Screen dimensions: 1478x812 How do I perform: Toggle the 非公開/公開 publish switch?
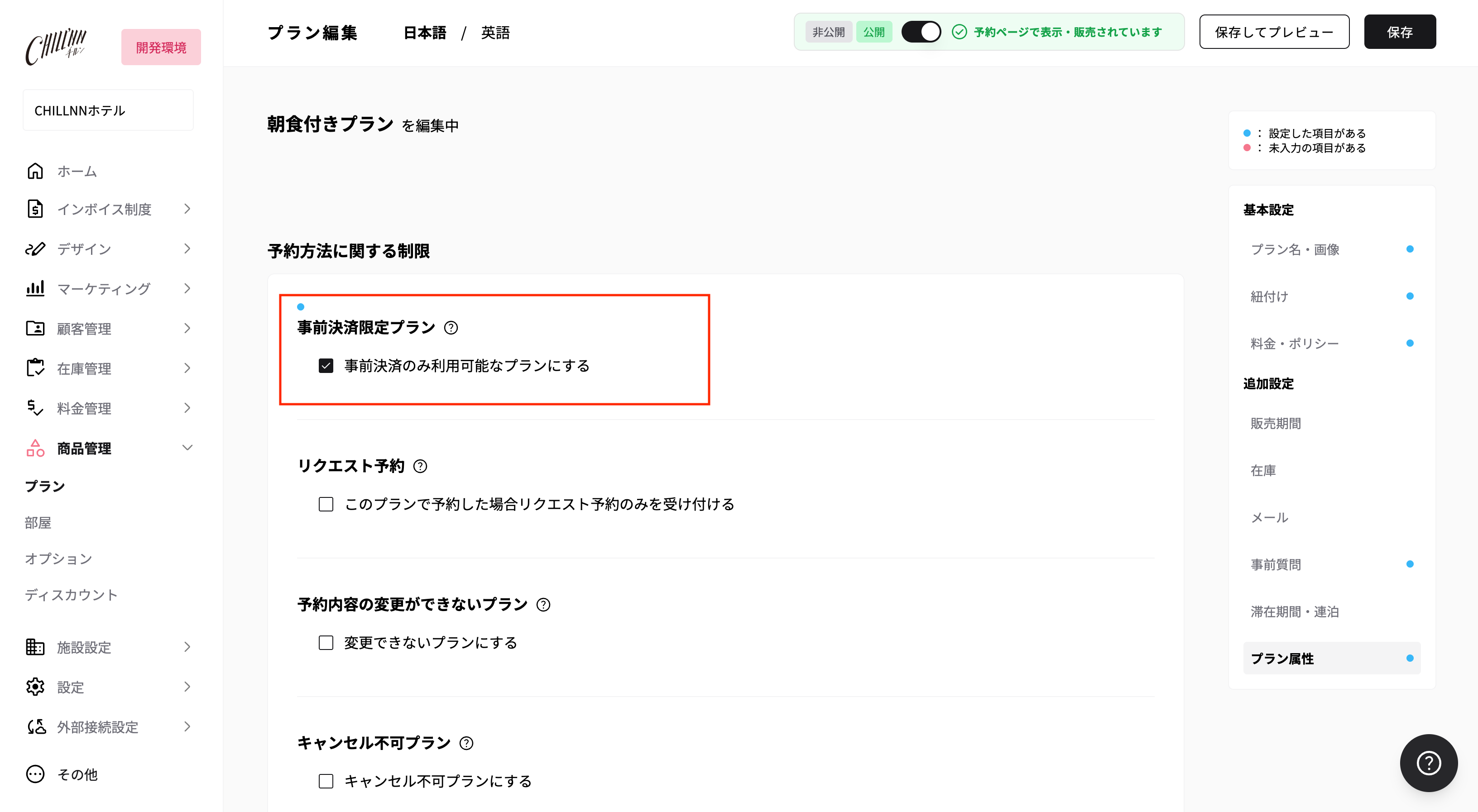click(x=921, y=32)
